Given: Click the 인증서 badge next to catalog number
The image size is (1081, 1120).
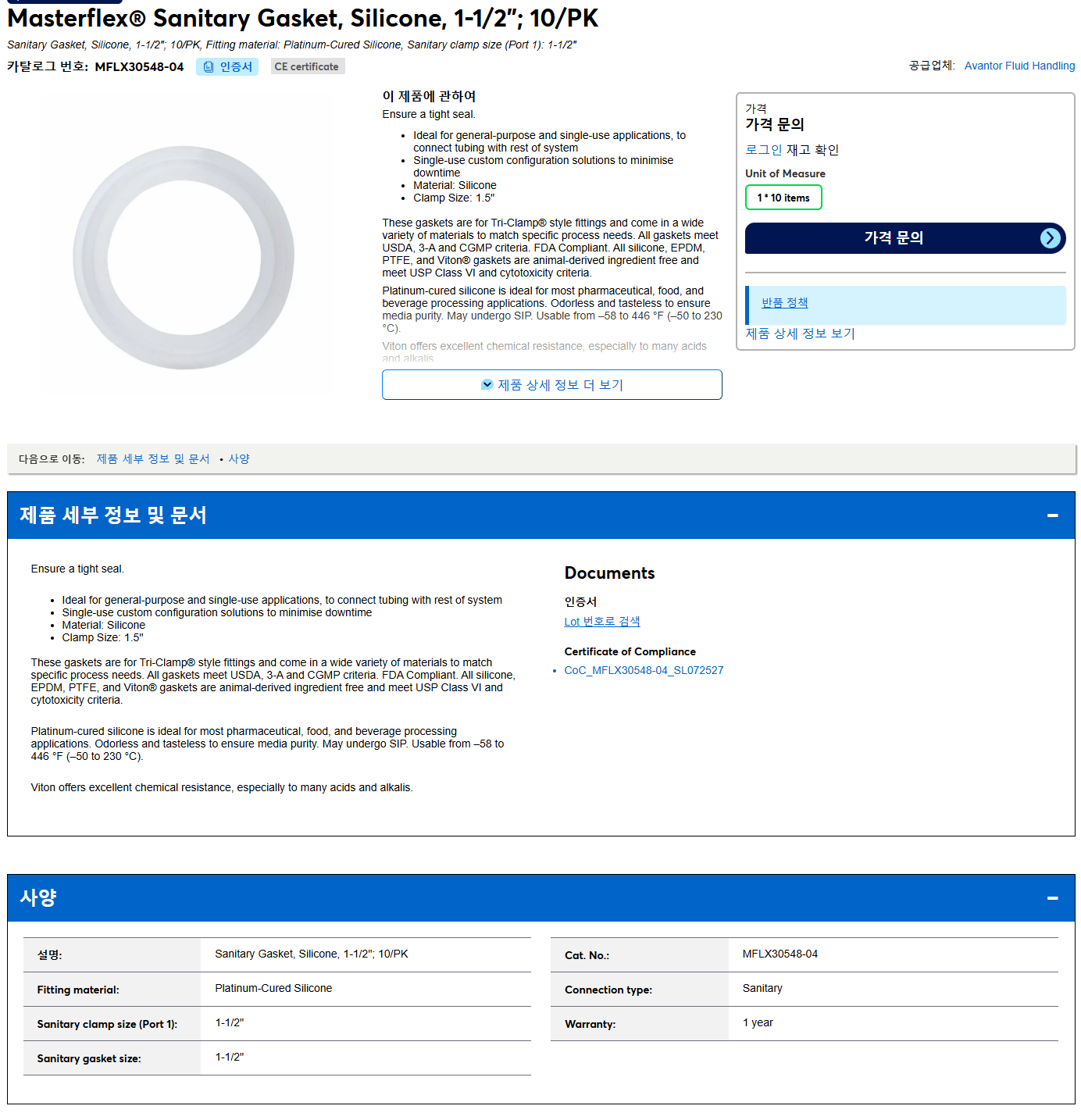Looking at the screenshot, I should (227, 67).
